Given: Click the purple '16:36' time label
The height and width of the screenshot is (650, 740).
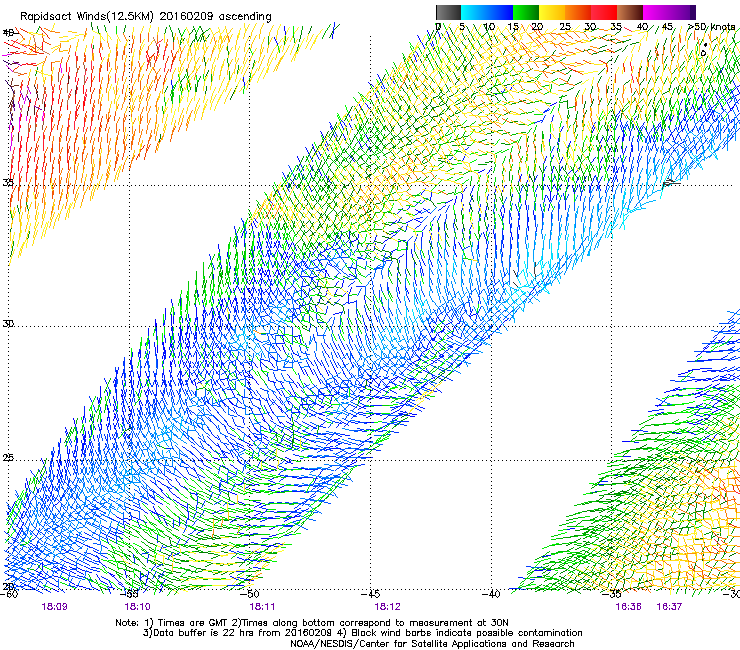Looking at the screenshot, I should pos(628,607).
